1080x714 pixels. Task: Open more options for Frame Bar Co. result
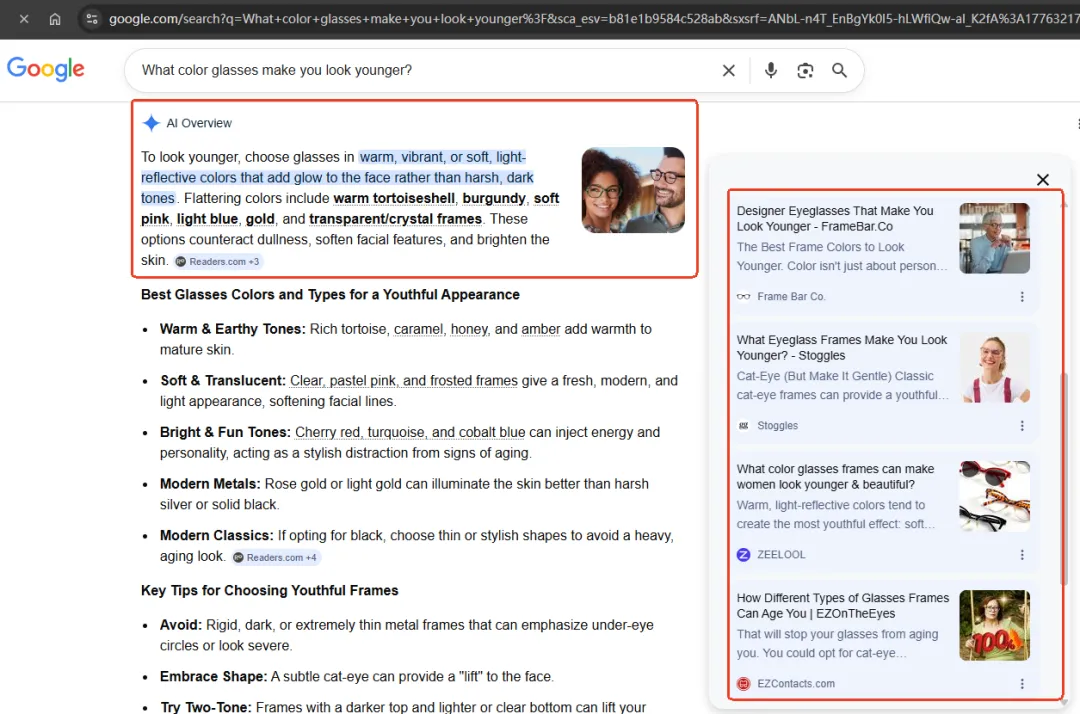(x=1022, y=297)
